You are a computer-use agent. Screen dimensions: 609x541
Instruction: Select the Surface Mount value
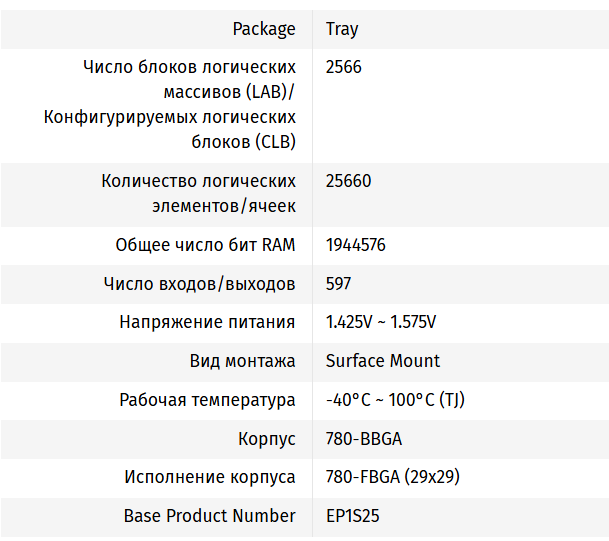(x=383, y=361)
